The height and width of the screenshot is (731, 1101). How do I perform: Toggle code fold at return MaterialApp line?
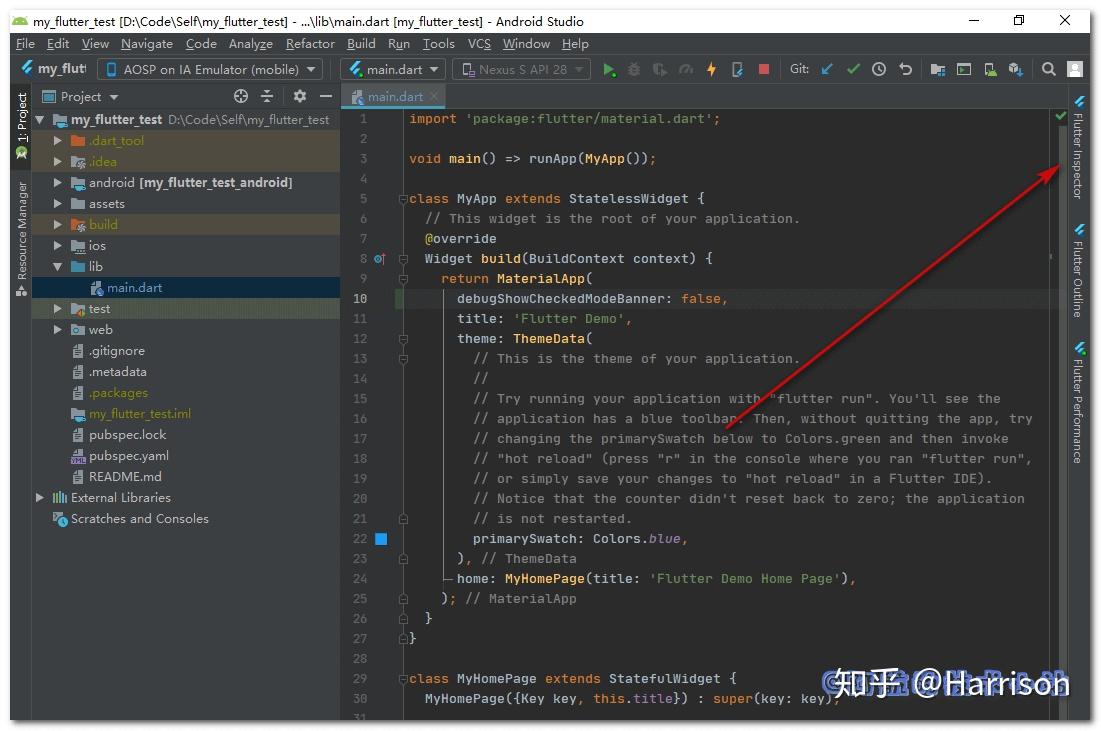pos(403,279)
